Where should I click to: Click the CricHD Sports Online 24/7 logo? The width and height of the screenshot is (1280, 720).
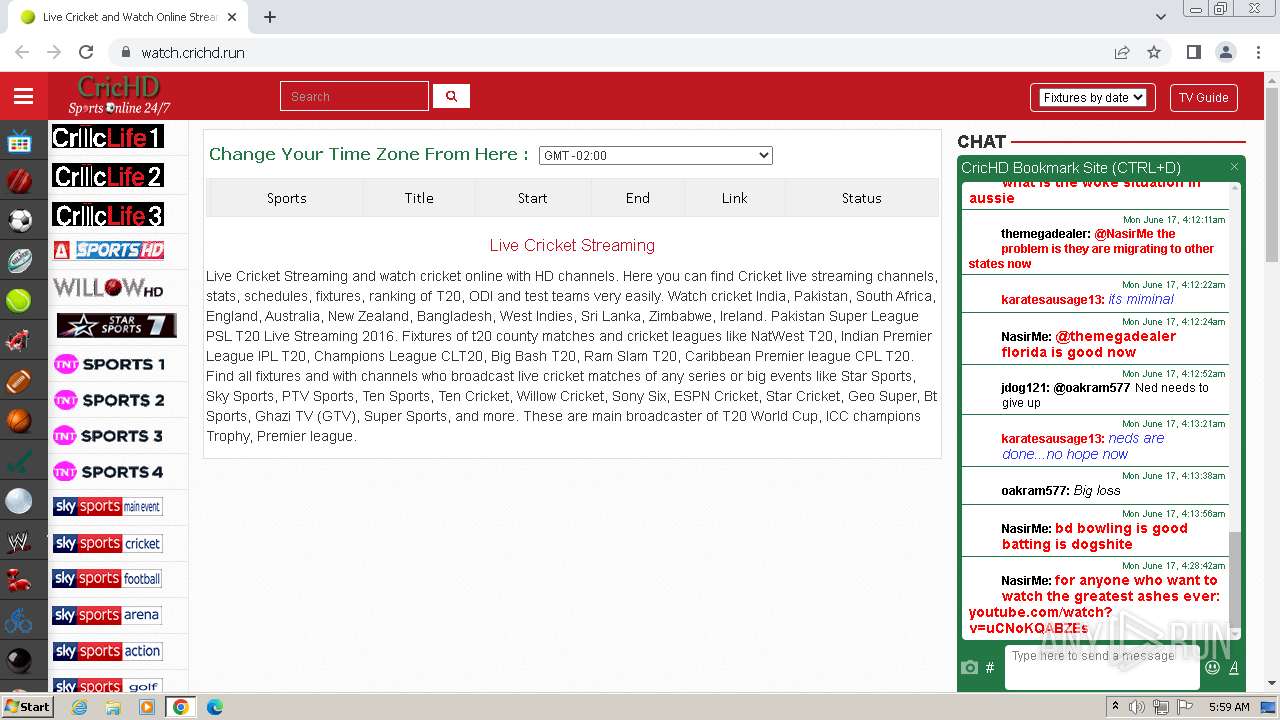(x=119, y=96)
